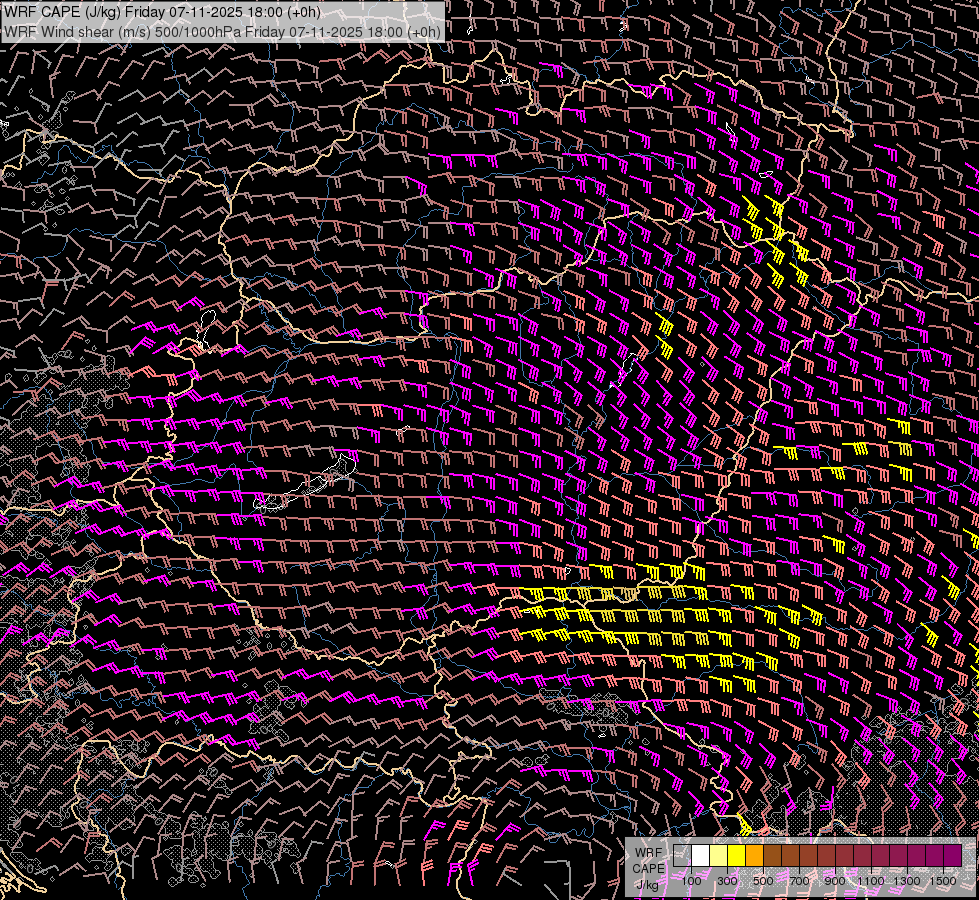This screenshot has height=900, width=979.
Task: Click the J/kg unit label in legend
Action: click(x=647, y=885)
